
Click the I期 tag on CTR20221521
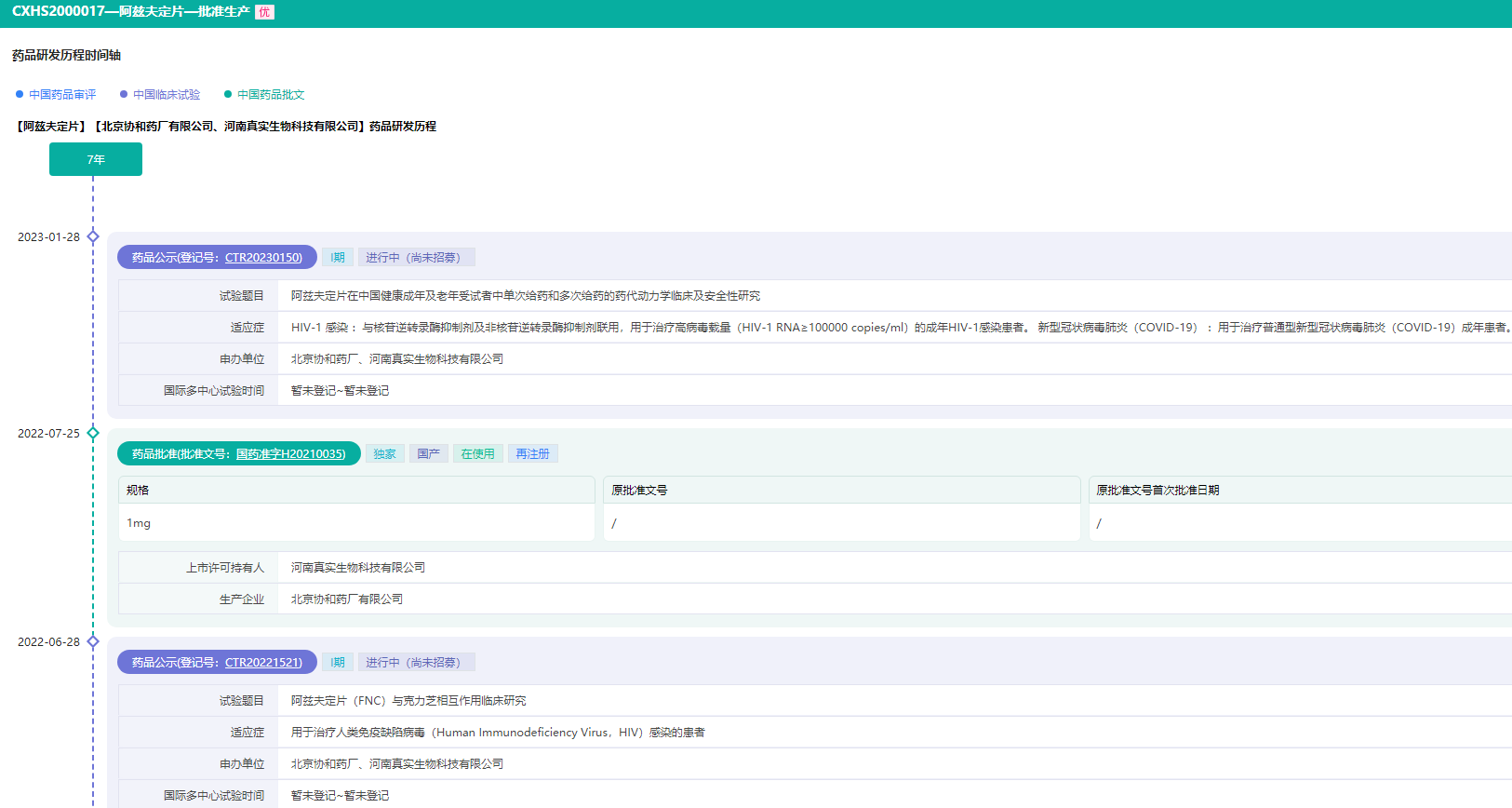click(338, 663)
